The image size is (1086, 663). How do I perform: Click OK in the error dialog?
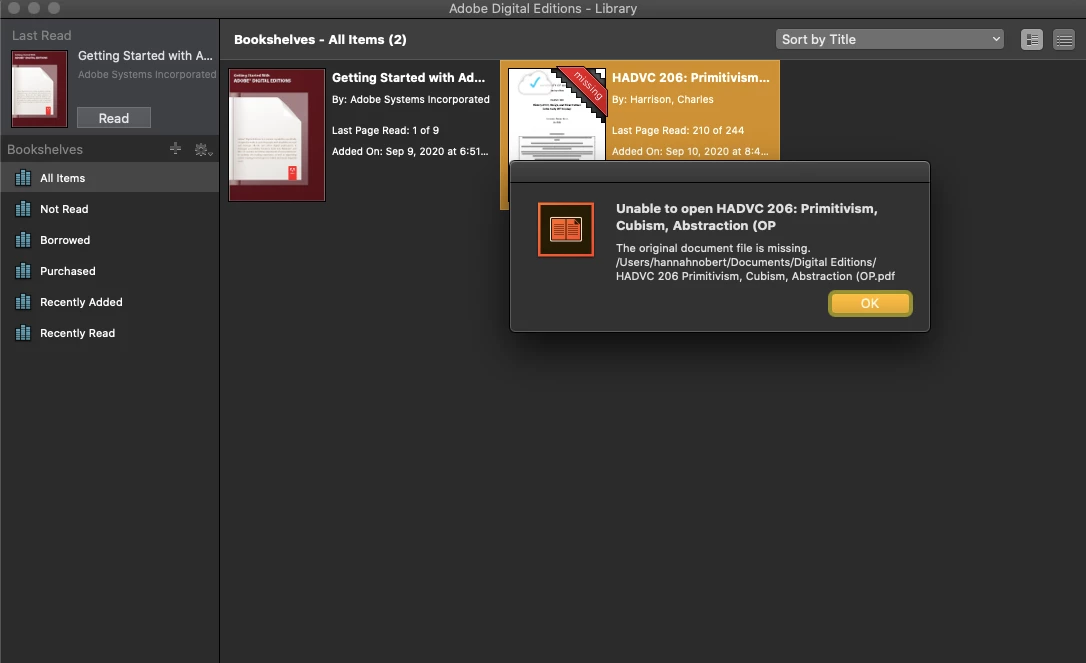pos(870,303)
